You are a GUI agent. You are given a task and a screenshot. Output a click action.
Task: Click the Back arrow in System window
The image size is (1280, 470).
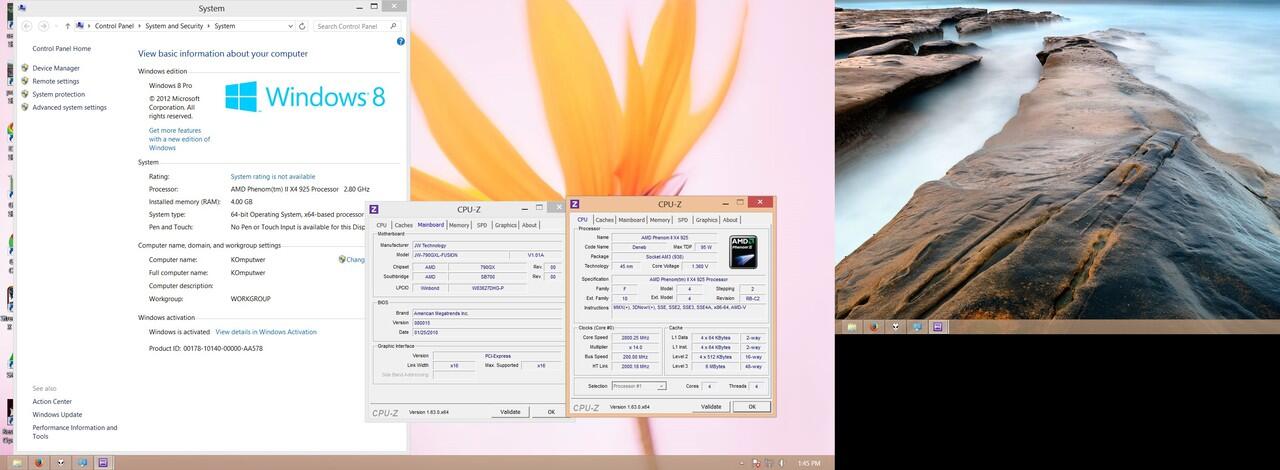pyautogui.click(x=26, y=26)
